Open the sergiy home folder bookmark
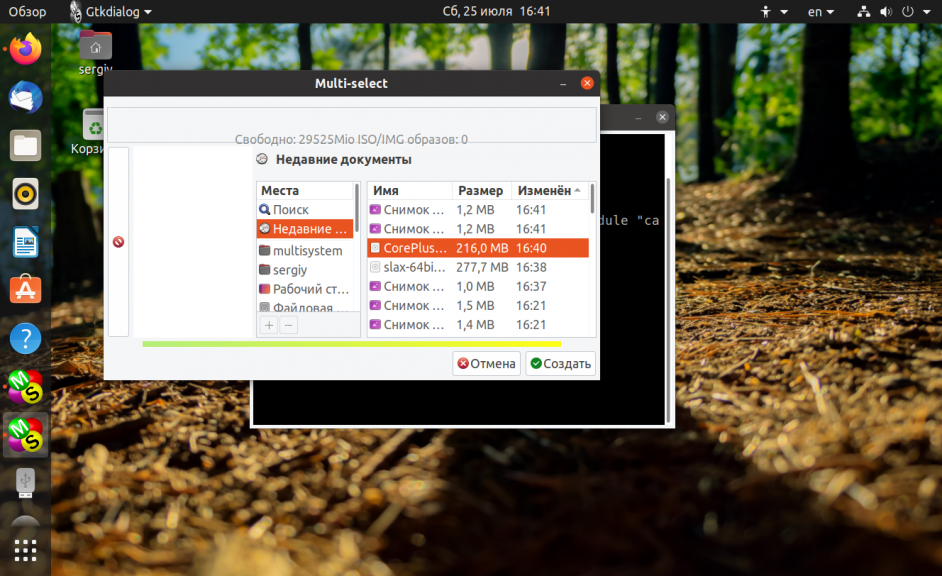This screenshot has height=576, width=942. coord(293,270)
